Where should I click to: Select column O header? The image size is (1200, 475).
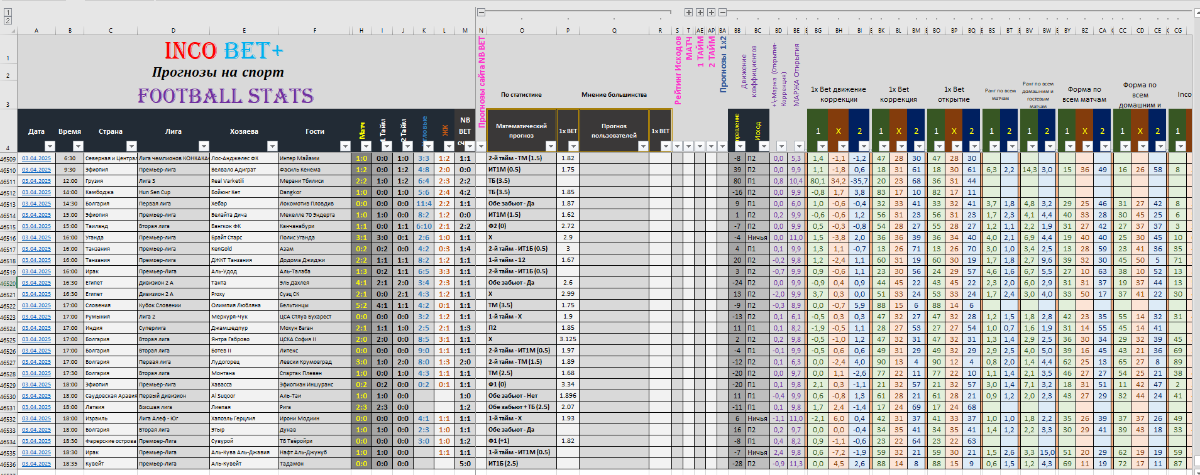pyautogui.click(x=522, y=31)
